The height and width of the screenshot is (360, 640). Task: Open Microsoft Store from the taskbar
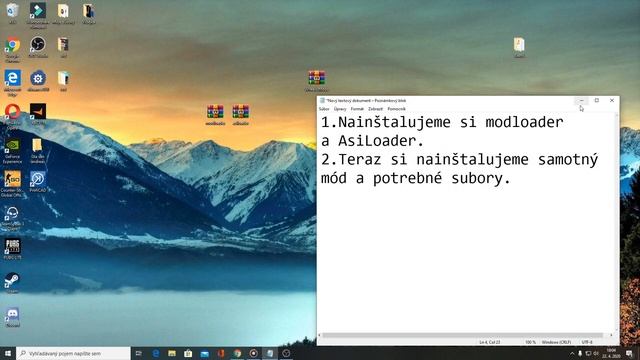188,353
